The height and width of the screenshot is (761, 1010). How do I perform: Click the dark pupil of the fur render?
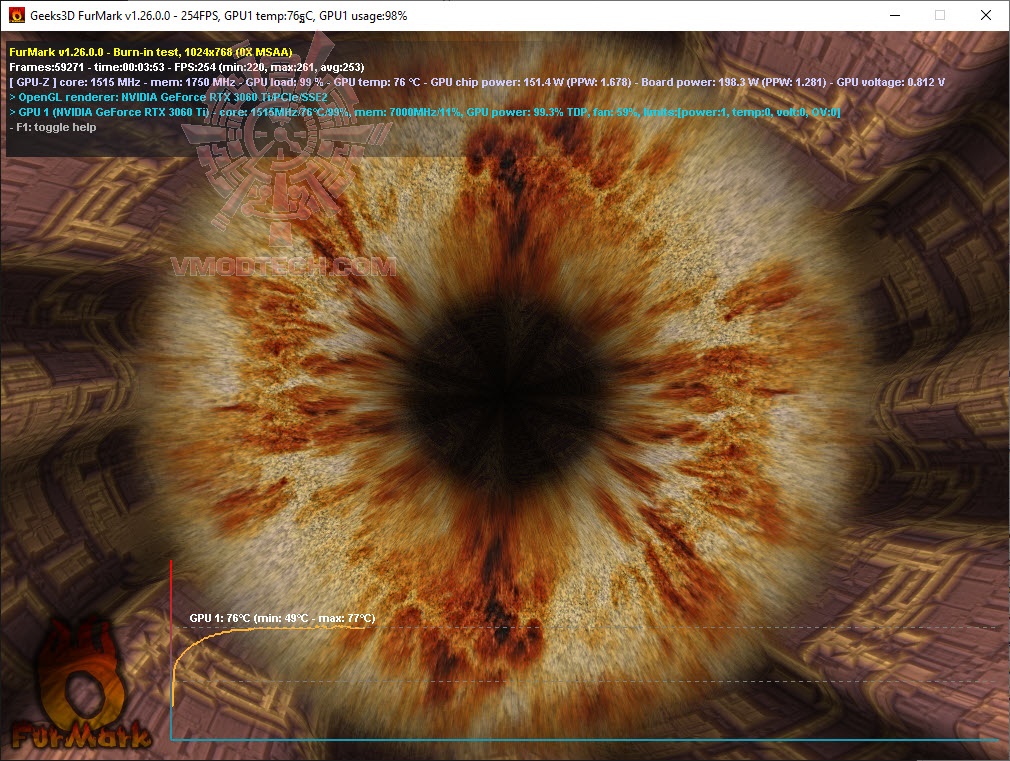point(506,393)
